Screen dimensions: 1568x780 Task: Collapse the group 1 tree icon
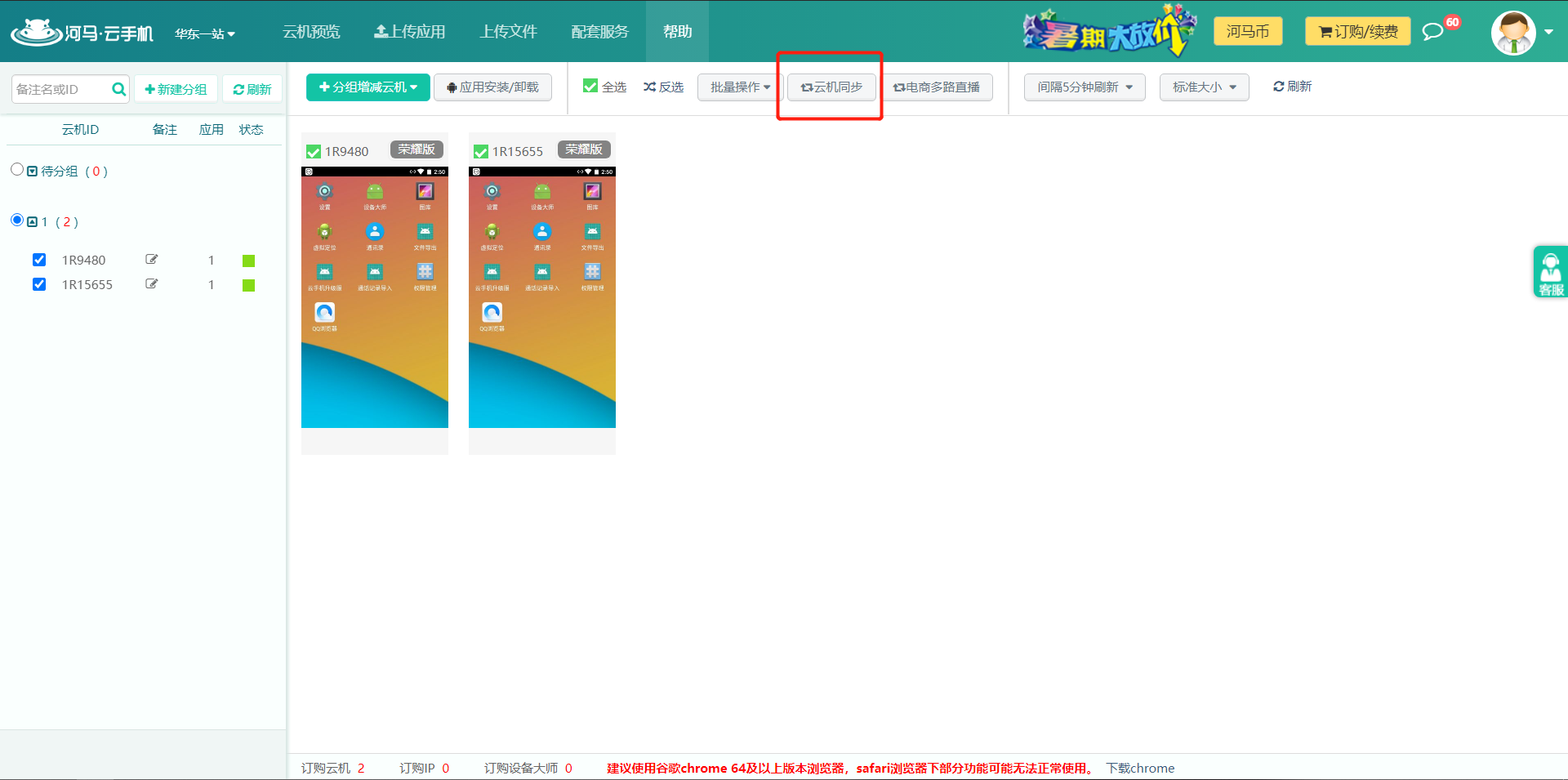tap(32, 222)
